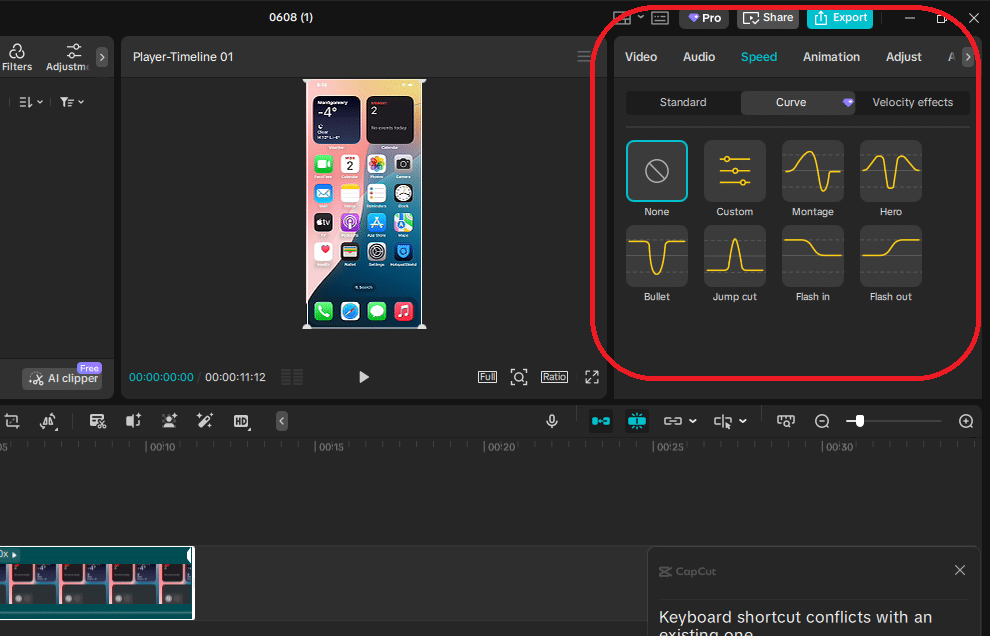Open the Custom speed curve editor

point(734,171)
